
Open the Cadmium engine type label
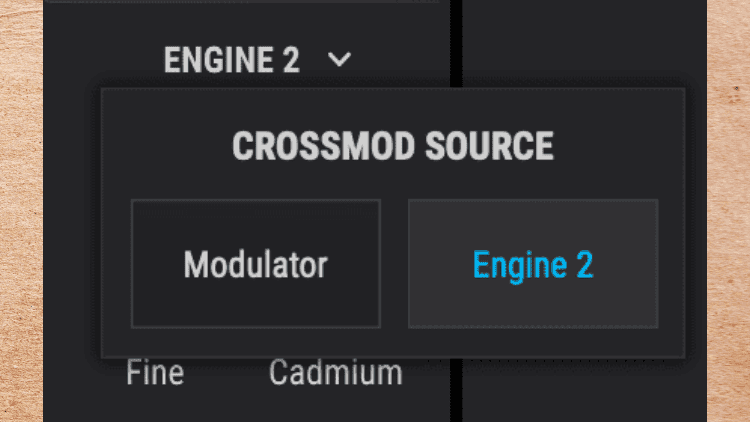336,372
